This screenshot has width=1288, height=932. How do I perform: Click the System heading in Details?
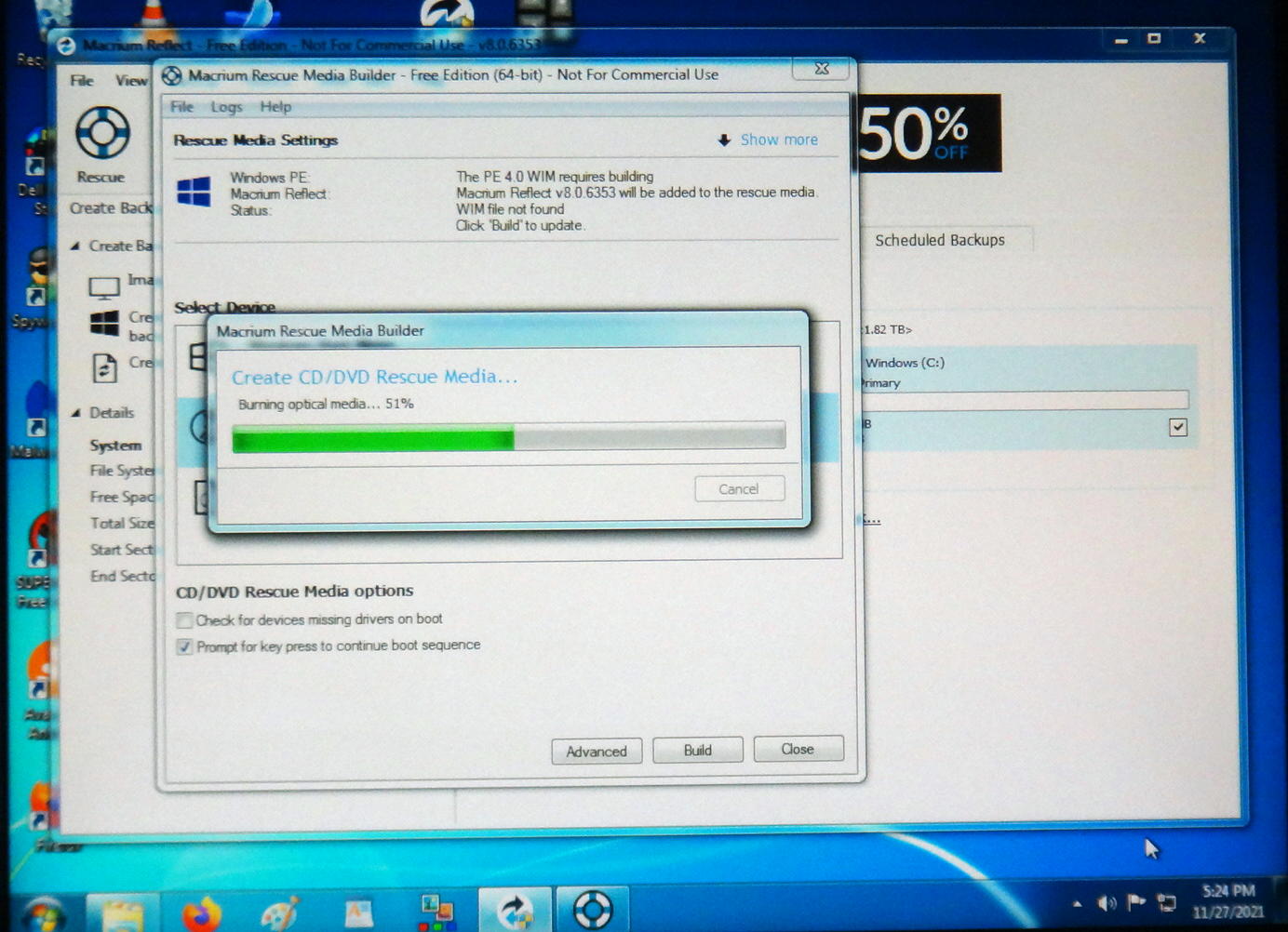(x=115, y=446)
